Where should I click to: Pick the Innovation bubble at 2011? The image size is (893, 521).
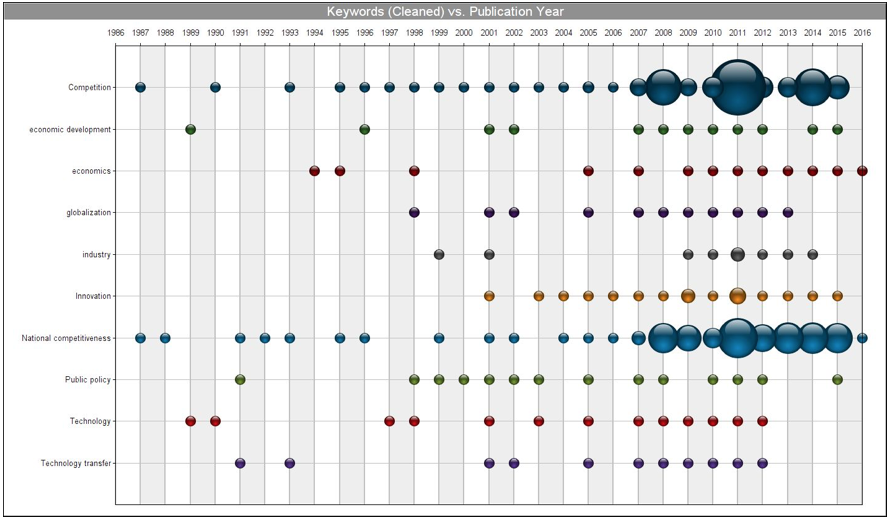pyautogui.click(x=738, y=296)
